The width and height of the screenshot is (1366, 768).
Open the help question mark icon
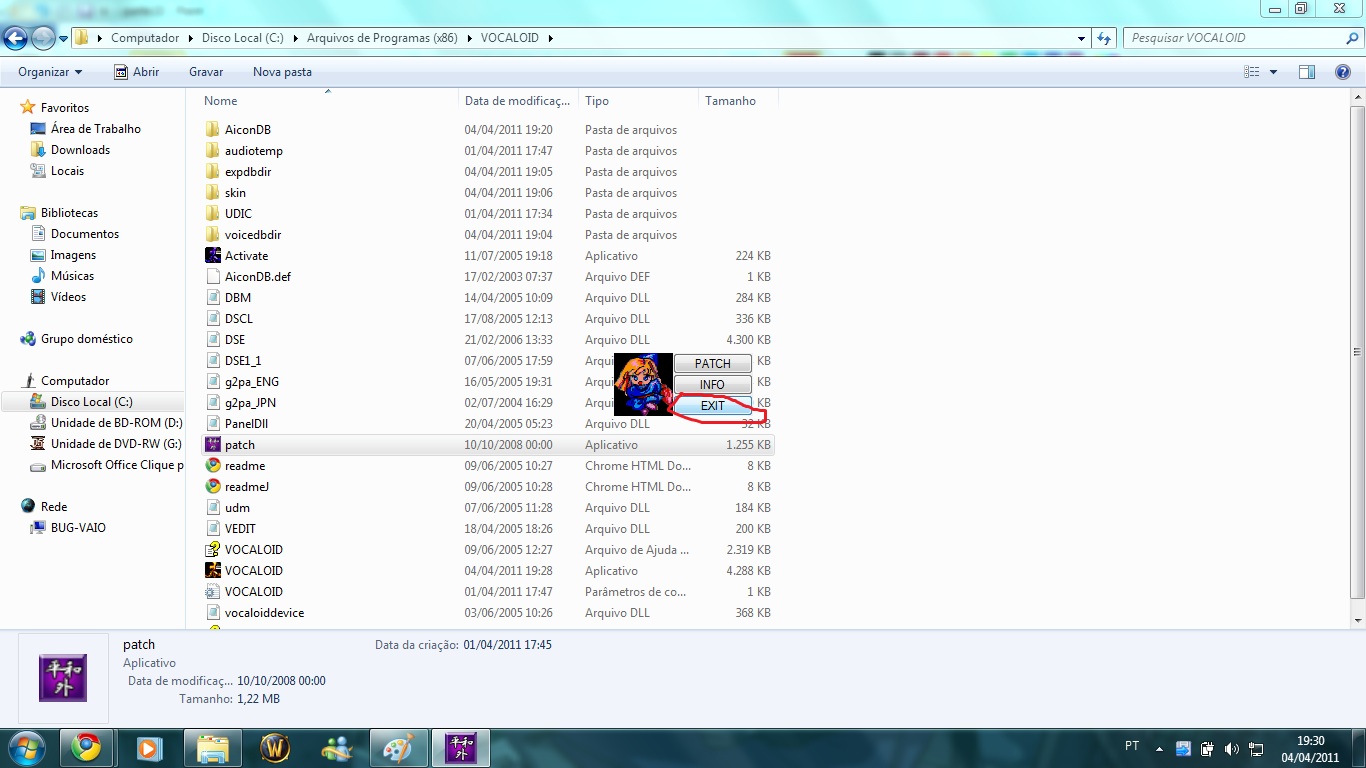1343,72
